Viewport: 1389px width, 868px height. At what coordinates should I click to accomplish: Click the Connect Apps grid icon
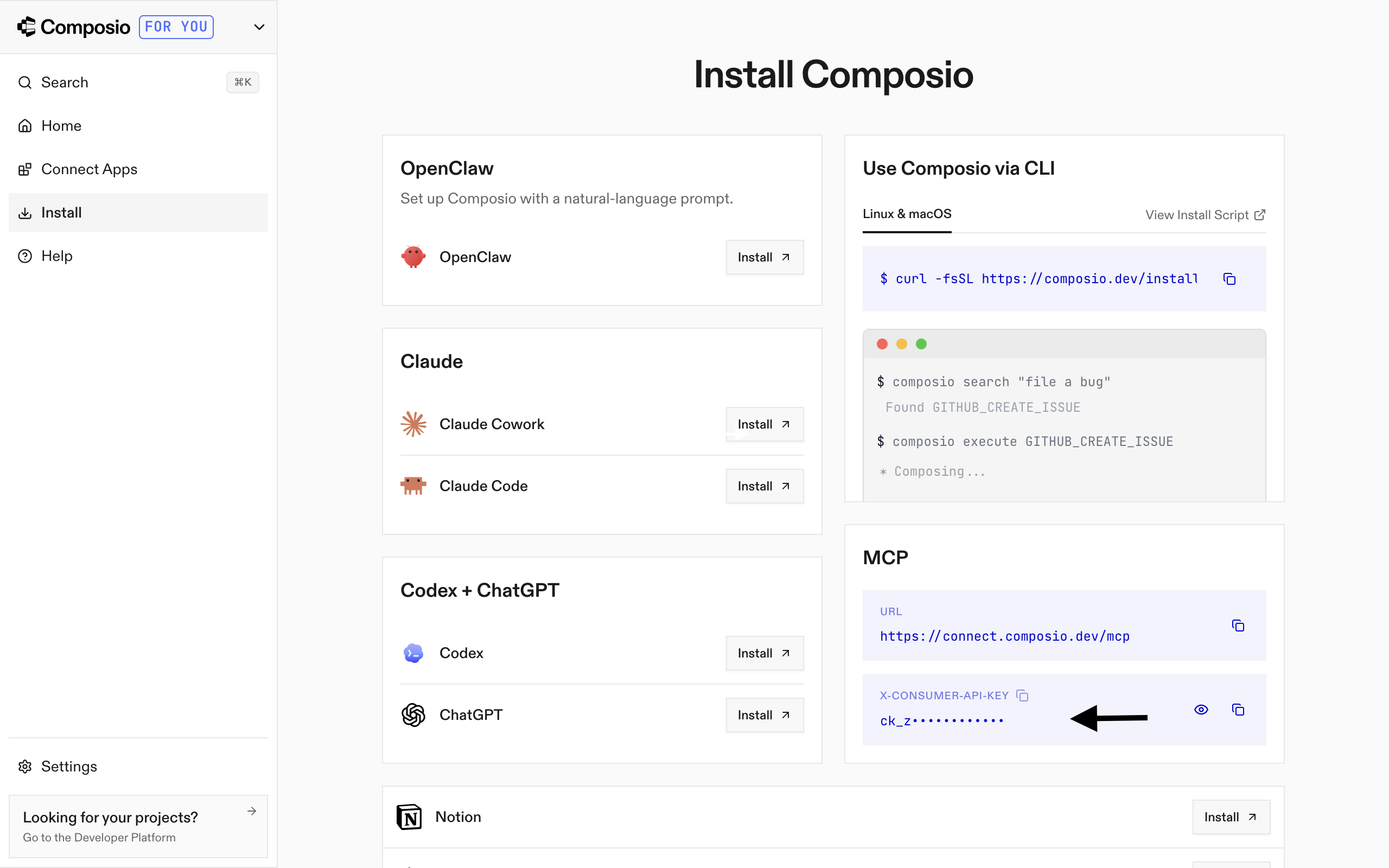coord(24,169)
